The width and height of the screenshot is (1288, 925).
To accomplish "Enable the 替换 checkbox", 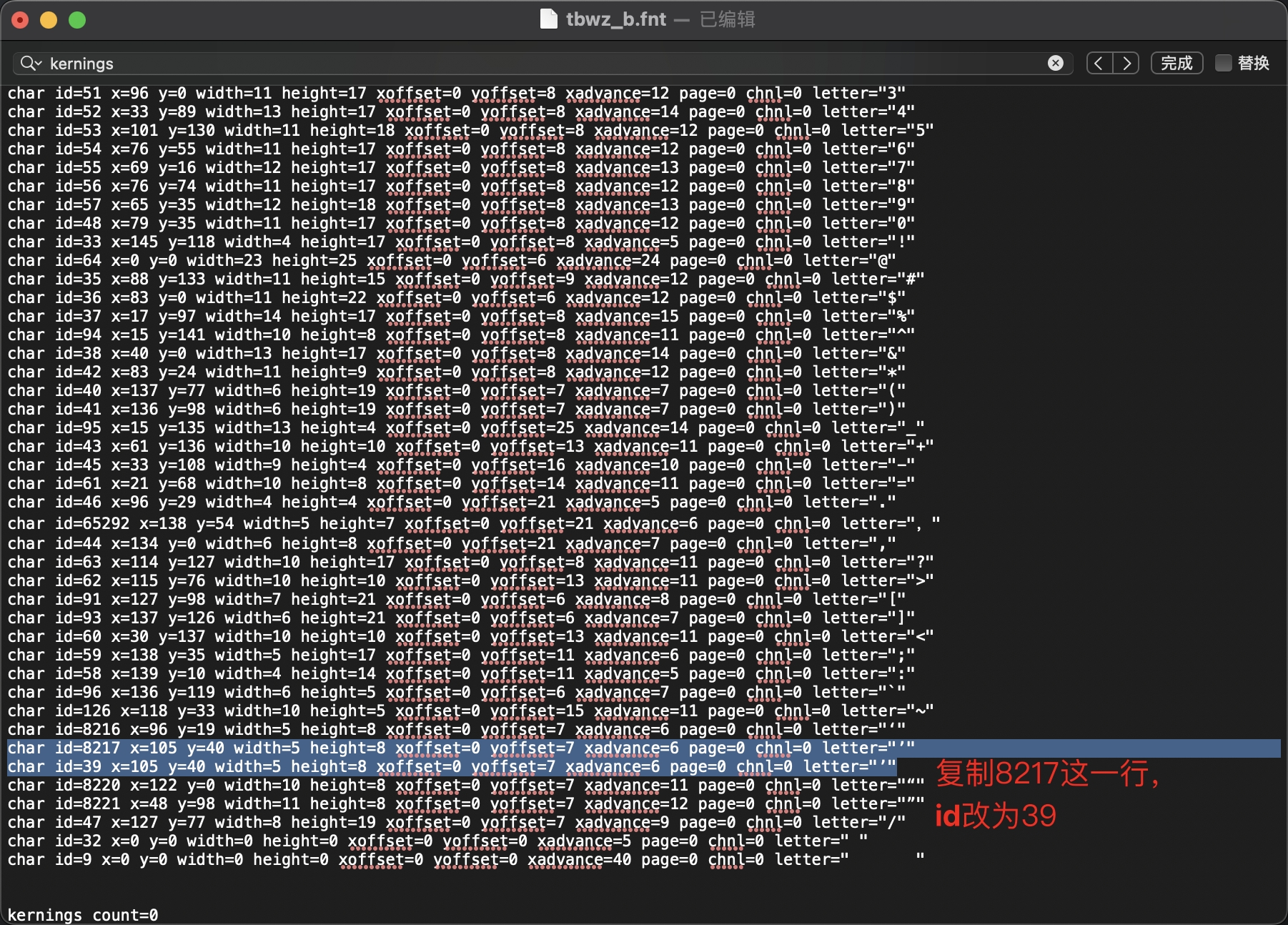I will click(1224, 64).
